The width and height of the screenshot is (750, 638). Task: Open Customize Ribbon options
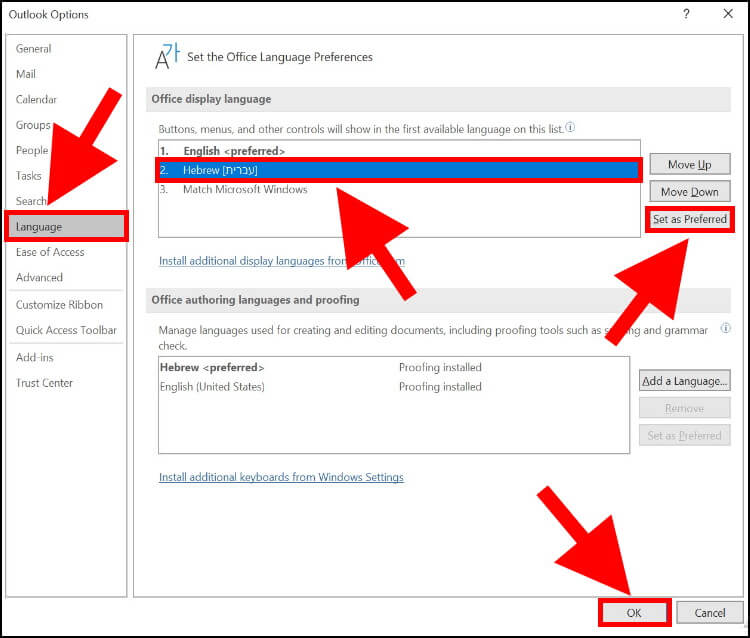coord(59,305)
